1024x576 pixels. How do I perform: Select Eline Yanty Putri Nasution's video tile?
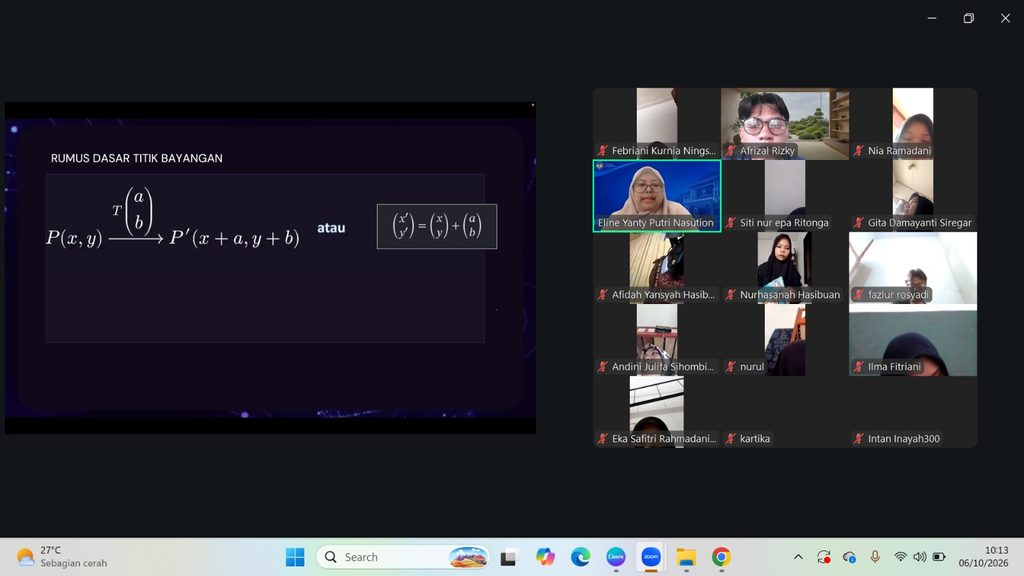point(657,196)
